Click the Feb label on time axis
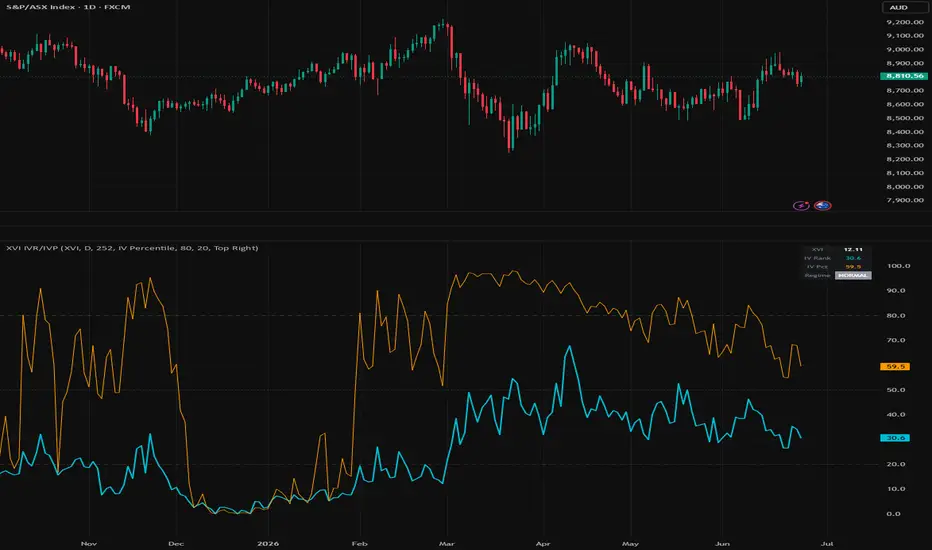The height and width of the screenshot is (550, 932). tap(360, 543)
